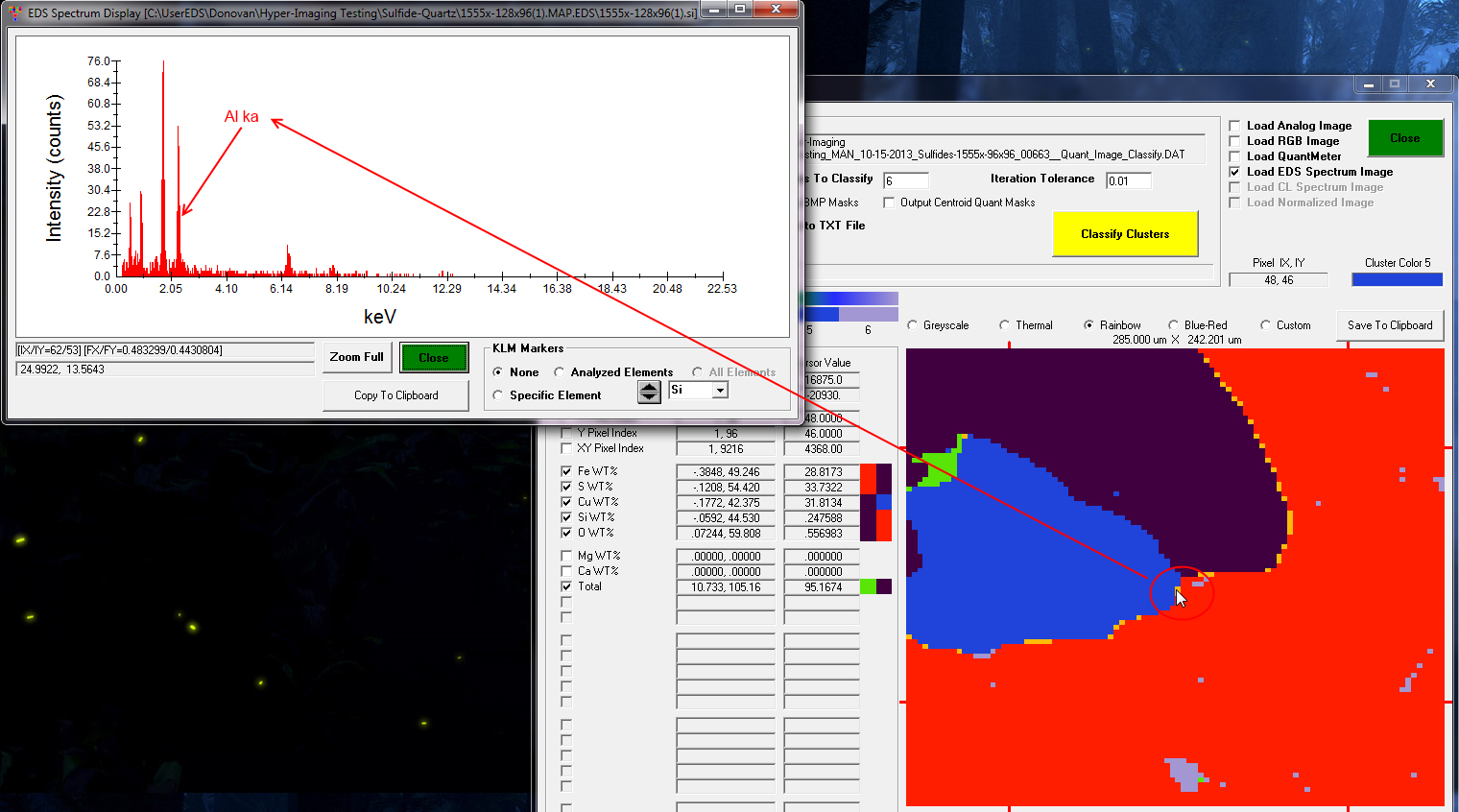Maximize the EDS Spectrum Display window

(740, 10)
